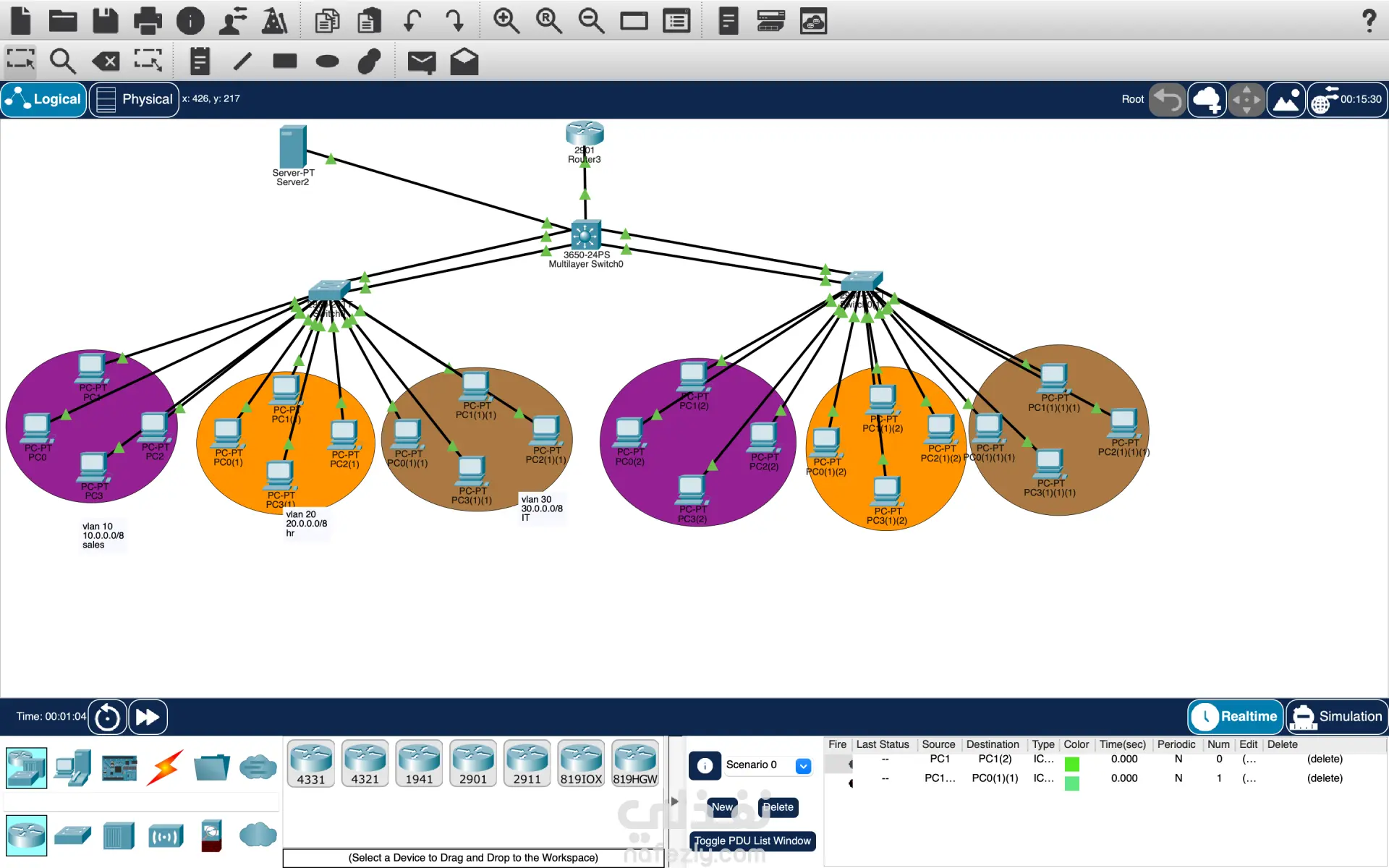Switch to Simulation mode
1389x868 pixels.
1337,716
